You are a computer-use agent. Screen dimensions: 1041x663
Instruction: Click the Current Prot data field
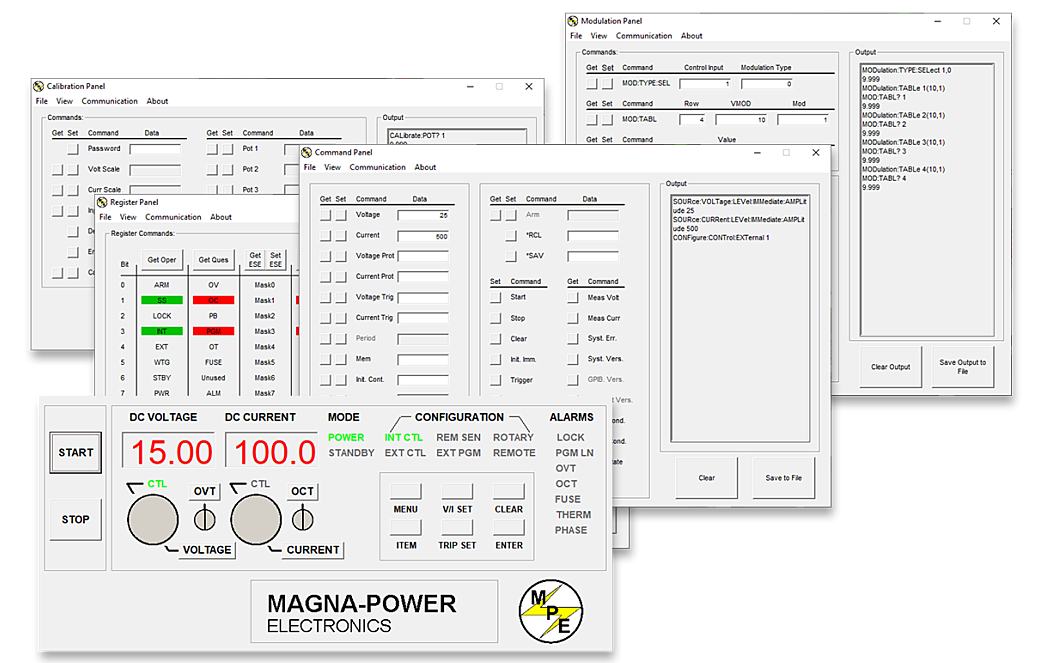pos(423,277)
